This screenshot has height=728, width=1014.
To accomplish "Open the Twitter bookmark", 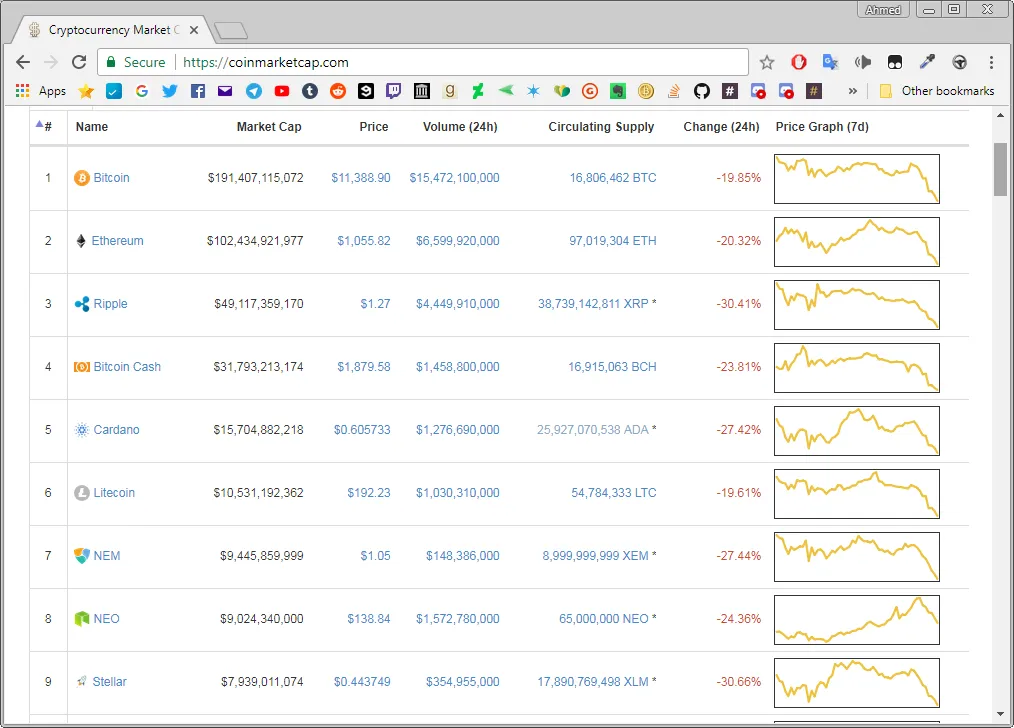I will (x=169, y=91).
